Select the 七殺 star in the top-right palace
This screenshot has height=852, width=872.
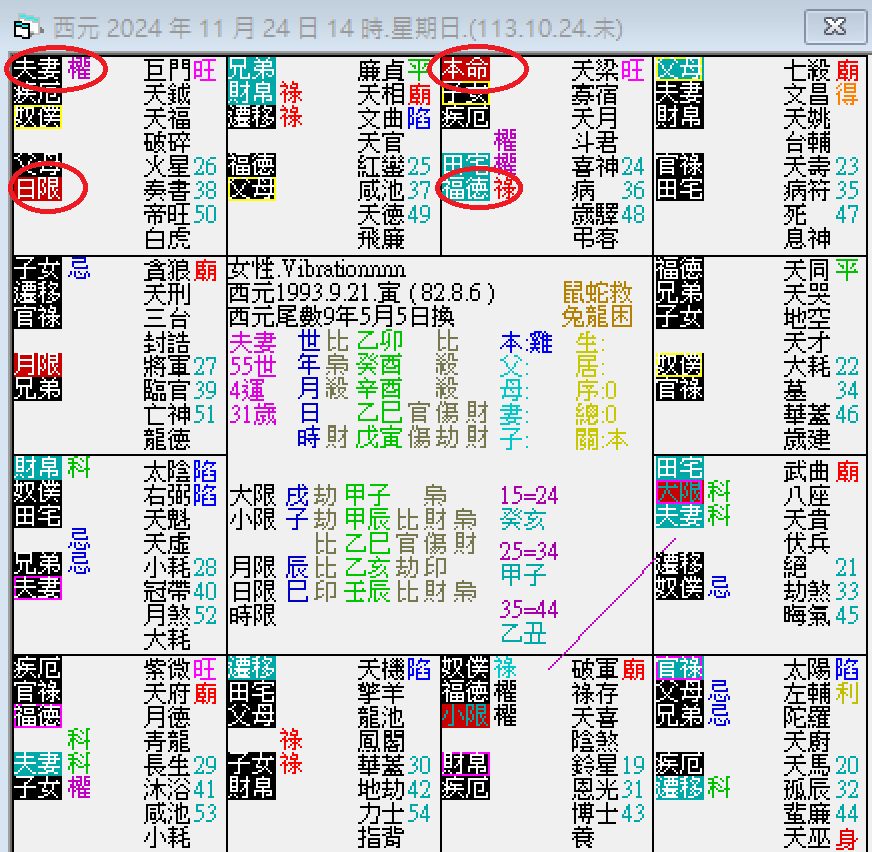coord(804,70)
